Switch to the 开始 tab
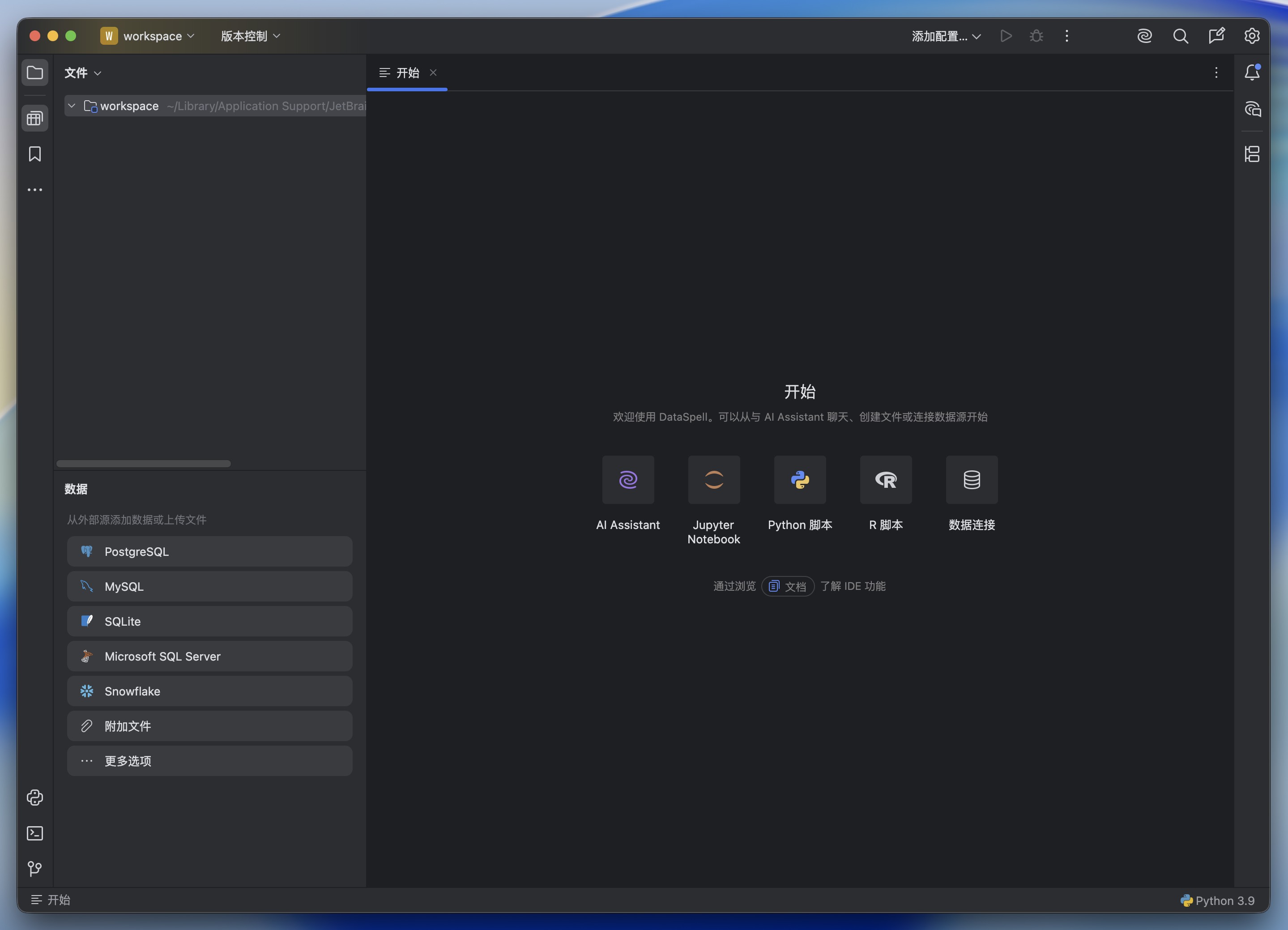Screen dimensions: 1288x930 click(407, 73)
